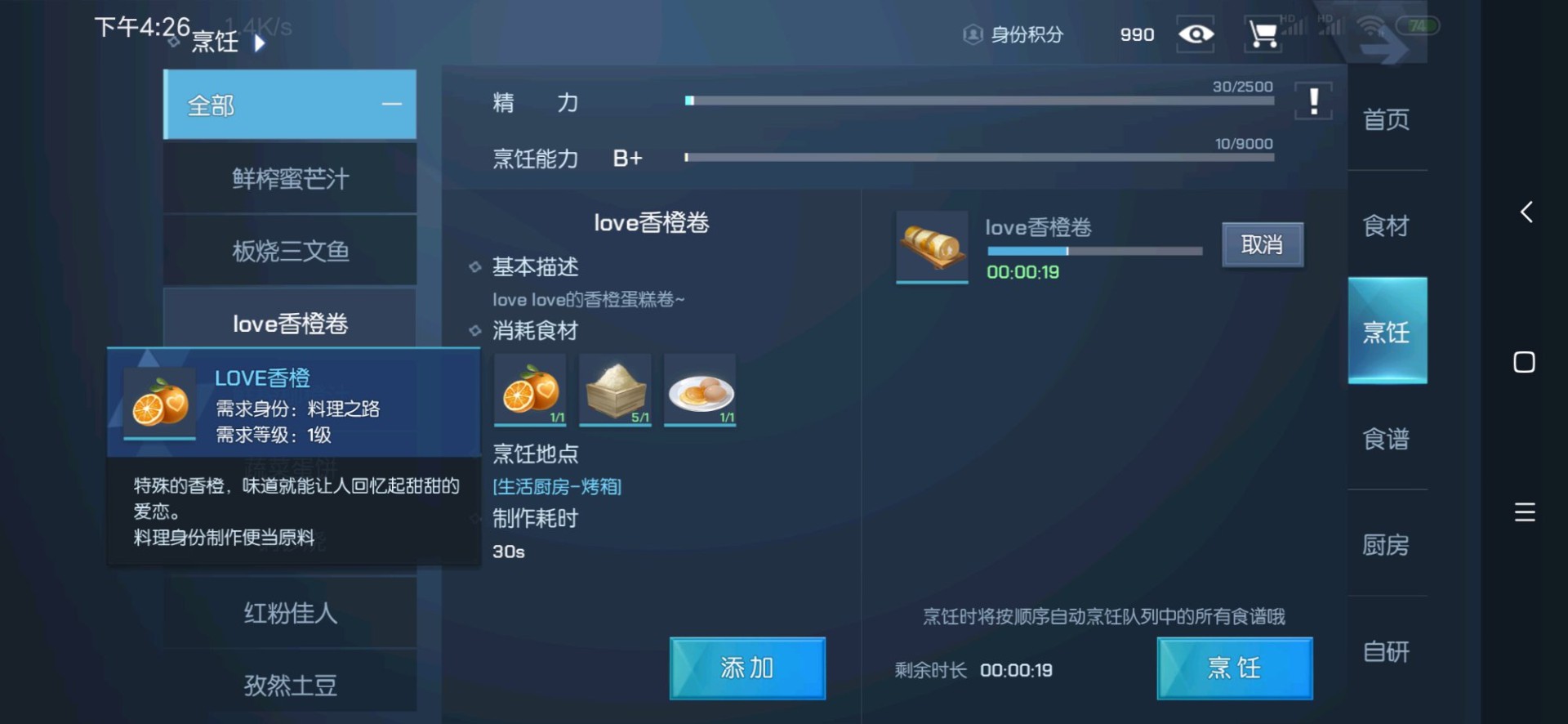Tap the Android home square button
The height and width of the screenshot is (724, 1568).
1524,362
